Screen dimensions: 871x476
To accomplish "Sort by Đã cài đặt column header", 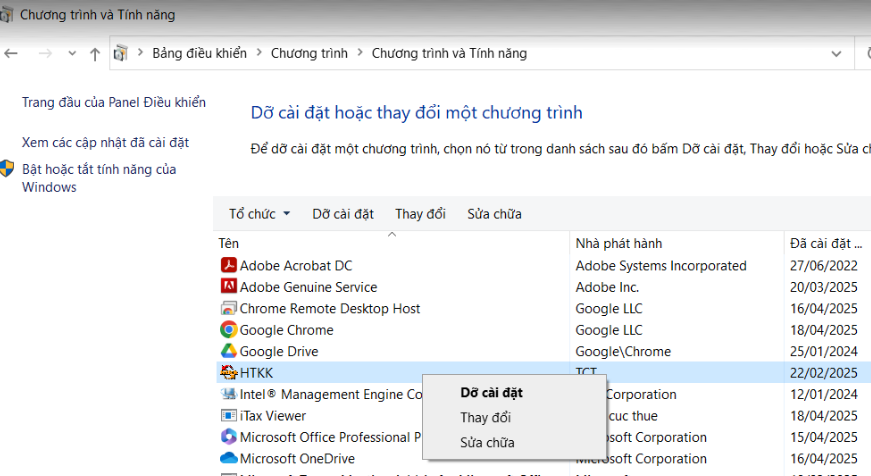I will pos(826,243).
